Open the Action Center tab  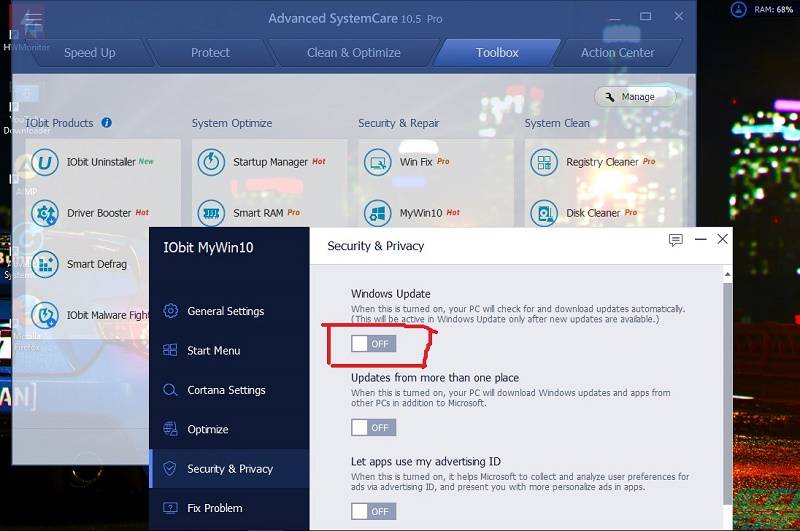pos(617,53)
